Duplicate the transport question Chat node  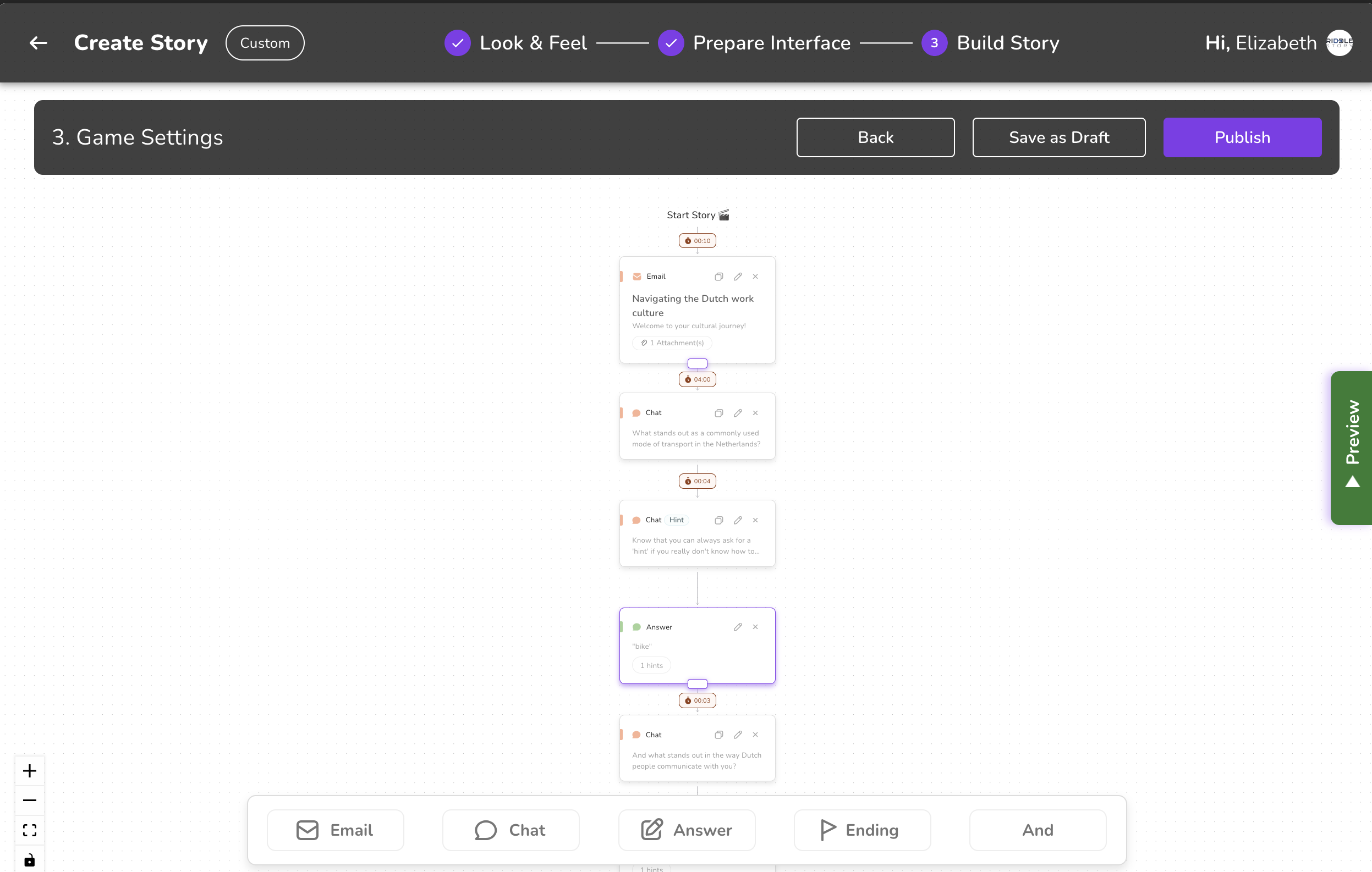719,413
